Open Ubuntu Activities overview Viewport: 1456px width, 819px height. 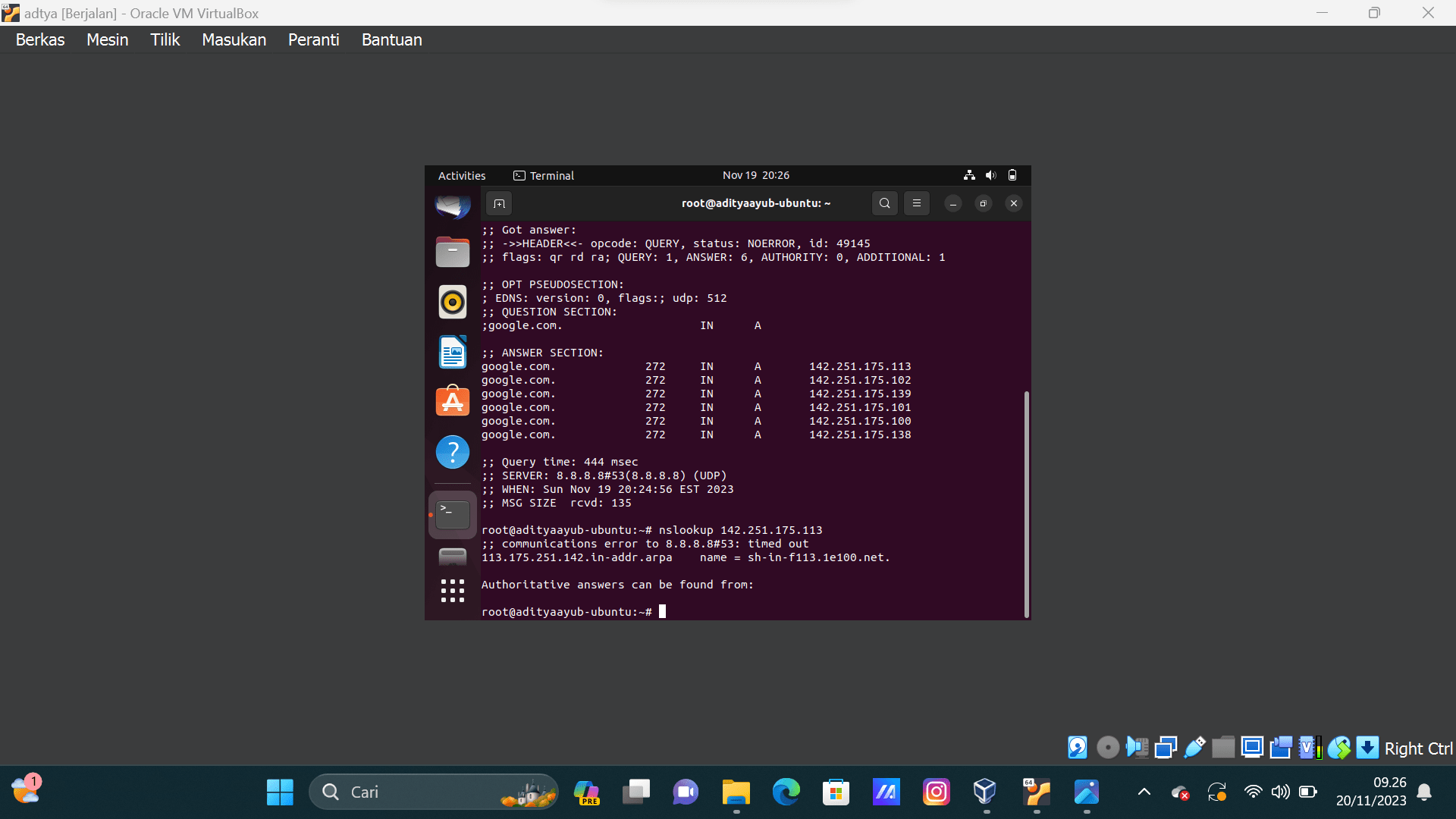pyautogui.click(x=462, y=175)
